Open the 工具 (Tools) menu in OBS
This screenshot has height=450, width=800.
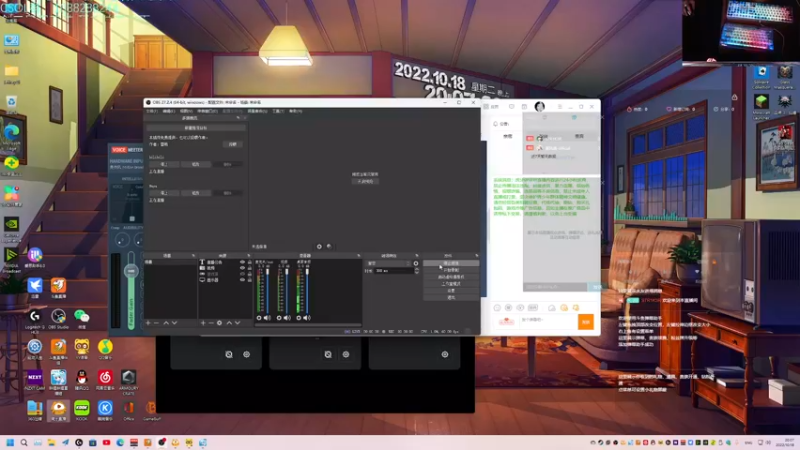pos(278,111)
